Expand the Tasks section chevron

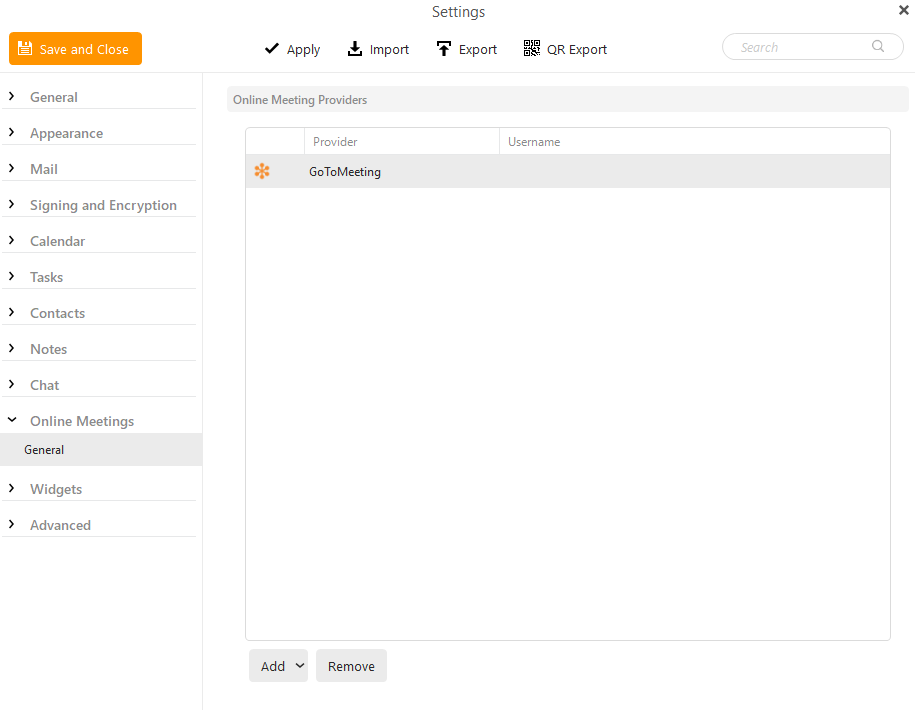pyautogui.click(x=11, y=276)
